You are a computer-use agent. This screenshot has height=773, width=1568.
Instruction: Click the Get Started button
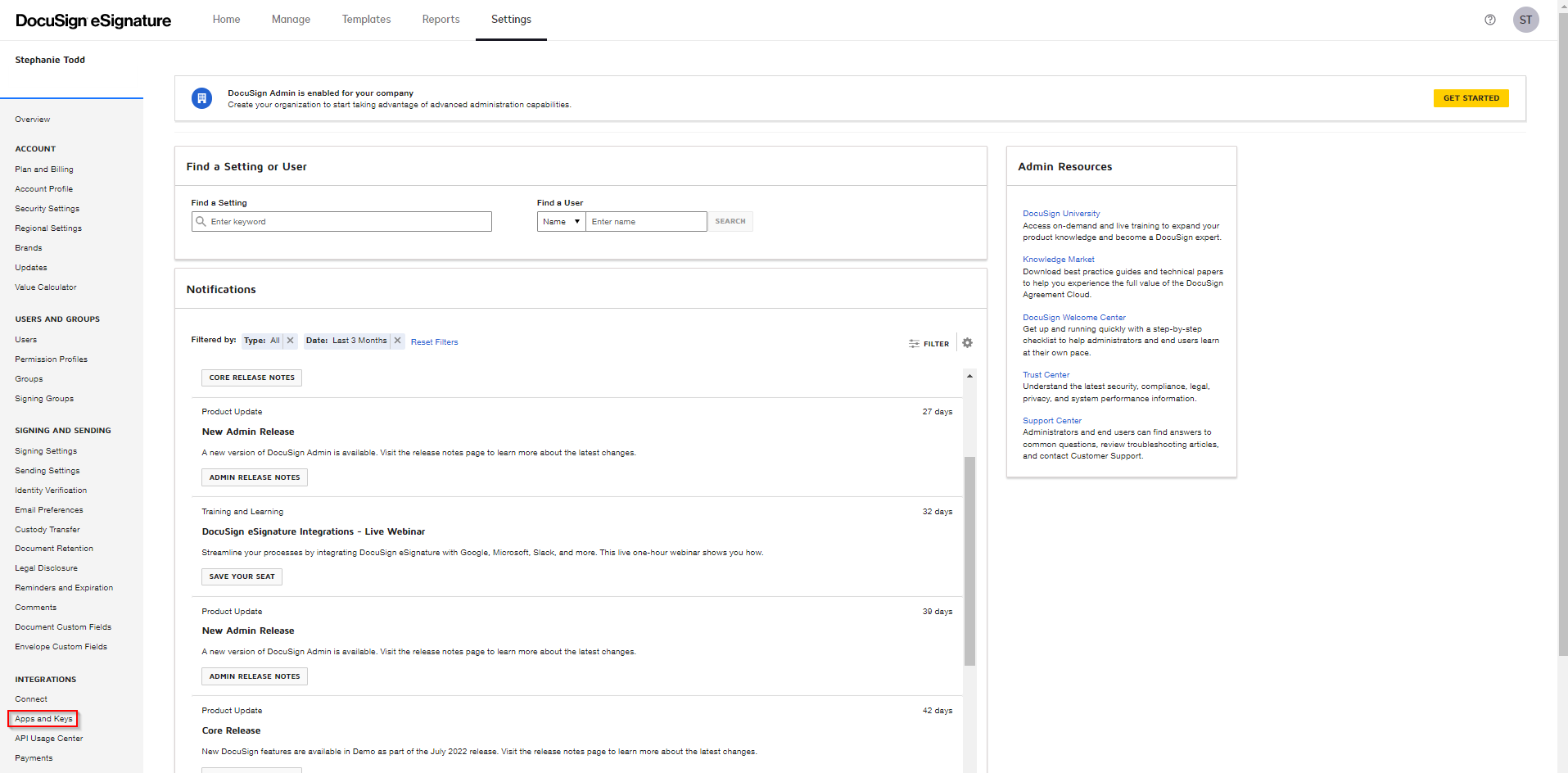1471,98
